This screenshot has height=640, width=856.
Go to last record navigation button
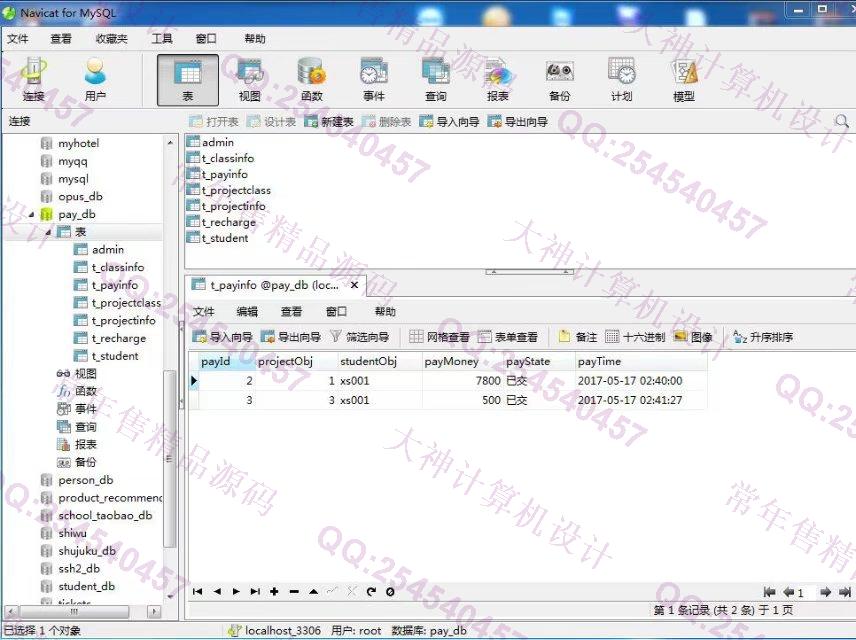pyautogui.click(x=255, y=591)
